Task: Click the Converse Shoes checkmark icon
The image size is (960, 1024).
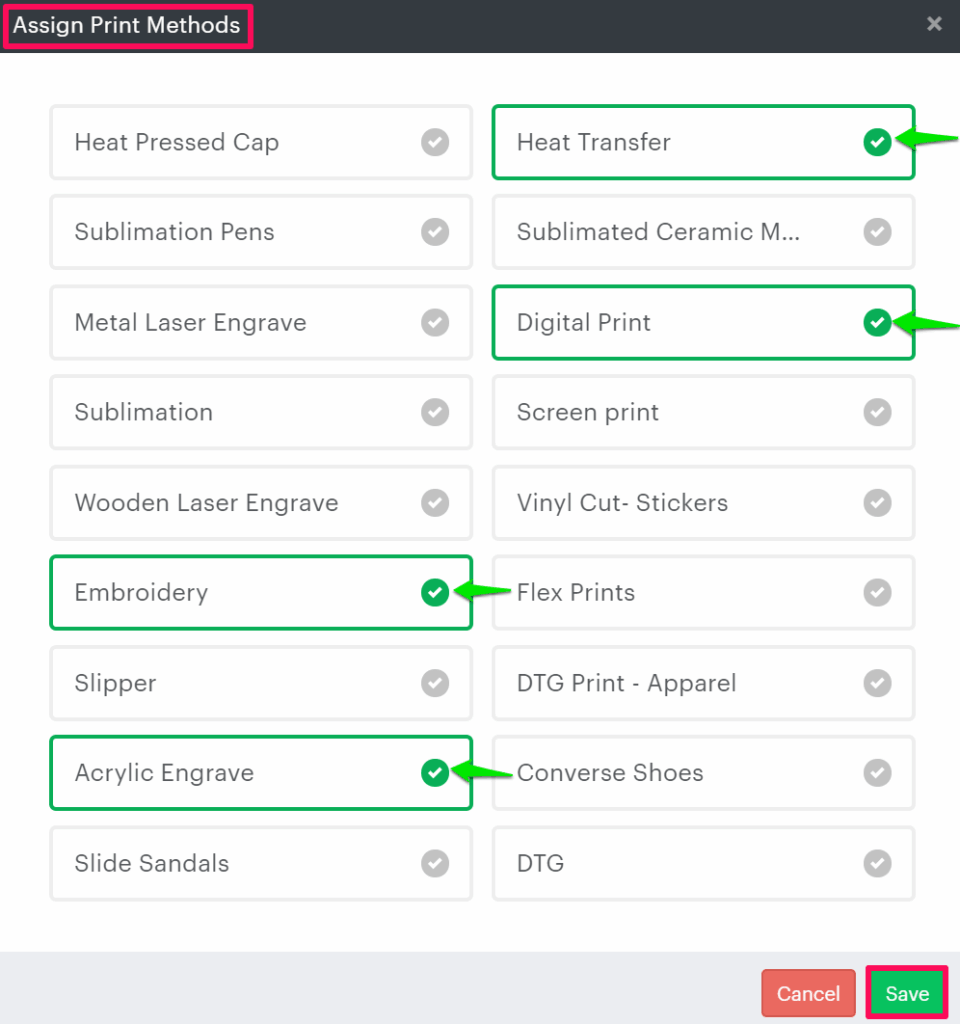Action: click(877, 773)
